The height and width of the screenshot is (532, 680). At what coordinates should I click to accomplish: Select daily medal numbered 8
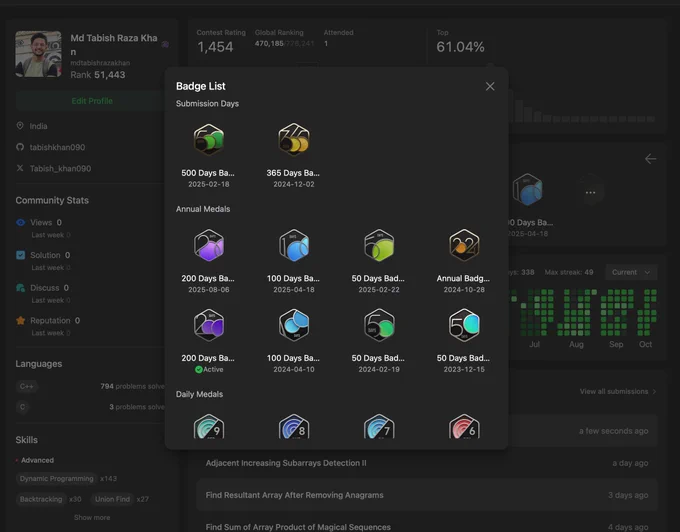[294, 426]
